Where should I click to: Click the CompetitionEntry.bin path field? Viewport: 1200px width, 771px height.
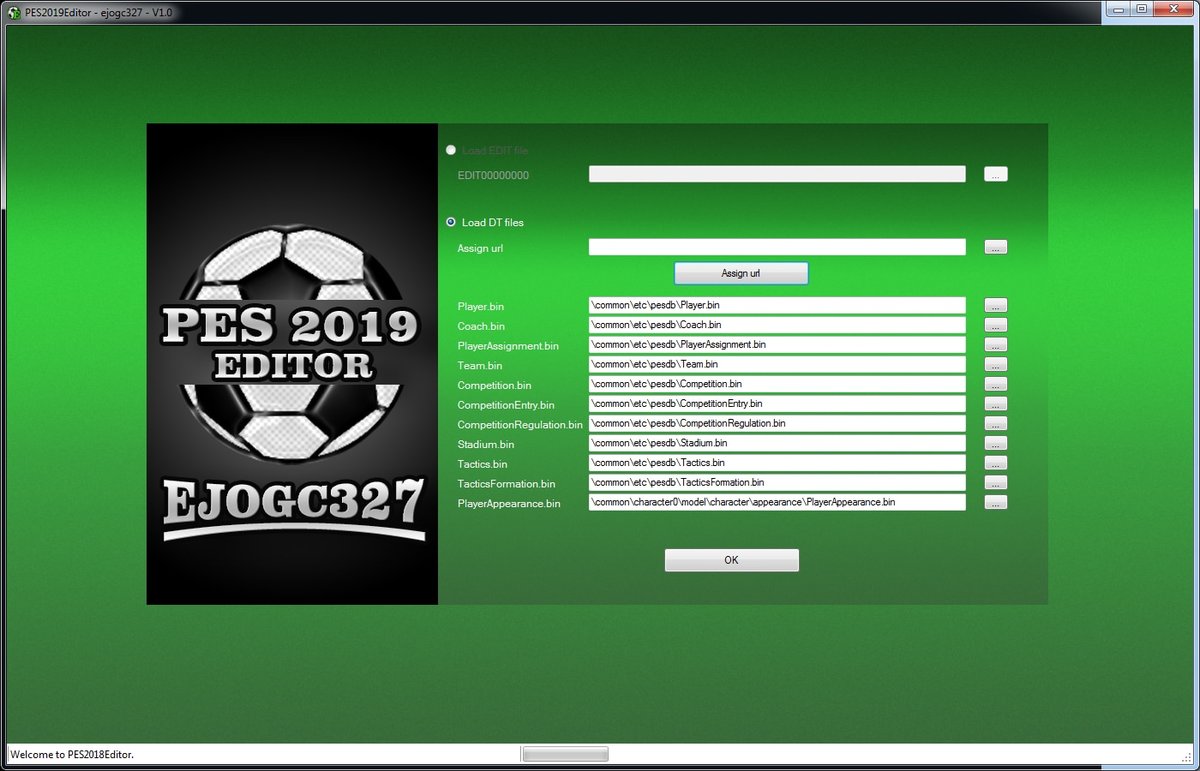[x=777, y=404]
